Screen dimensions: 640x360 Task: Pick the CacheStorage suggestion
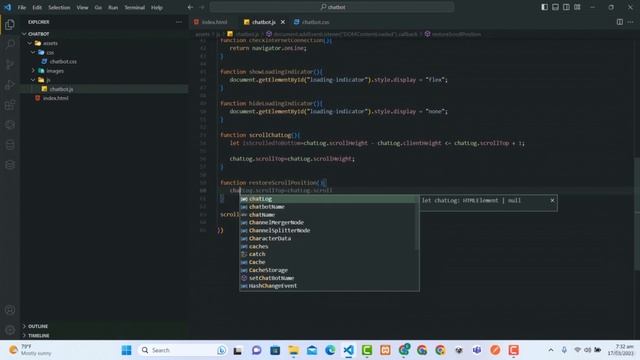(329, 270)
